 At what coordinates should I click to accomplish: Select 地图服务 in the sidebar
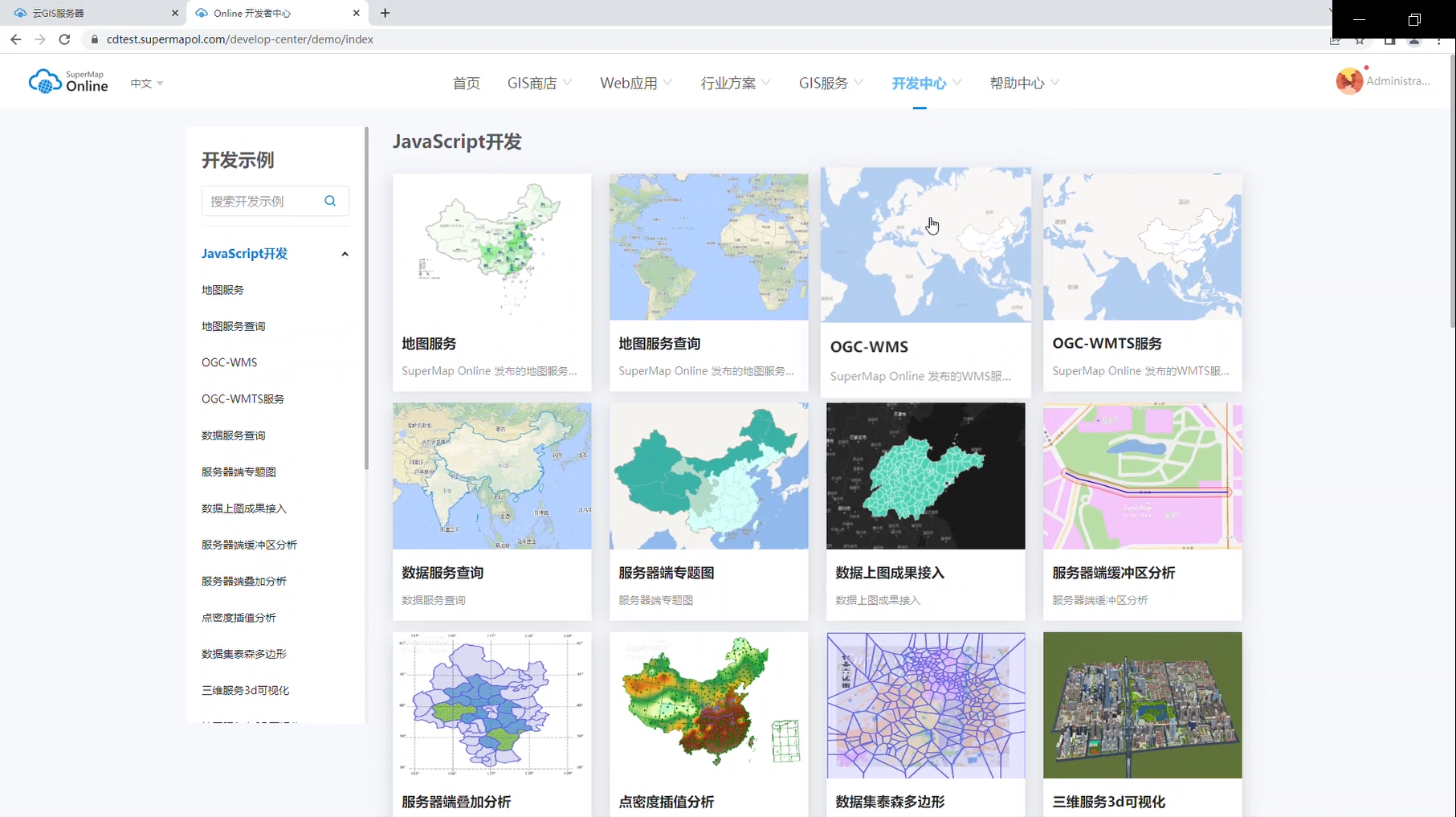coord(222,290)
